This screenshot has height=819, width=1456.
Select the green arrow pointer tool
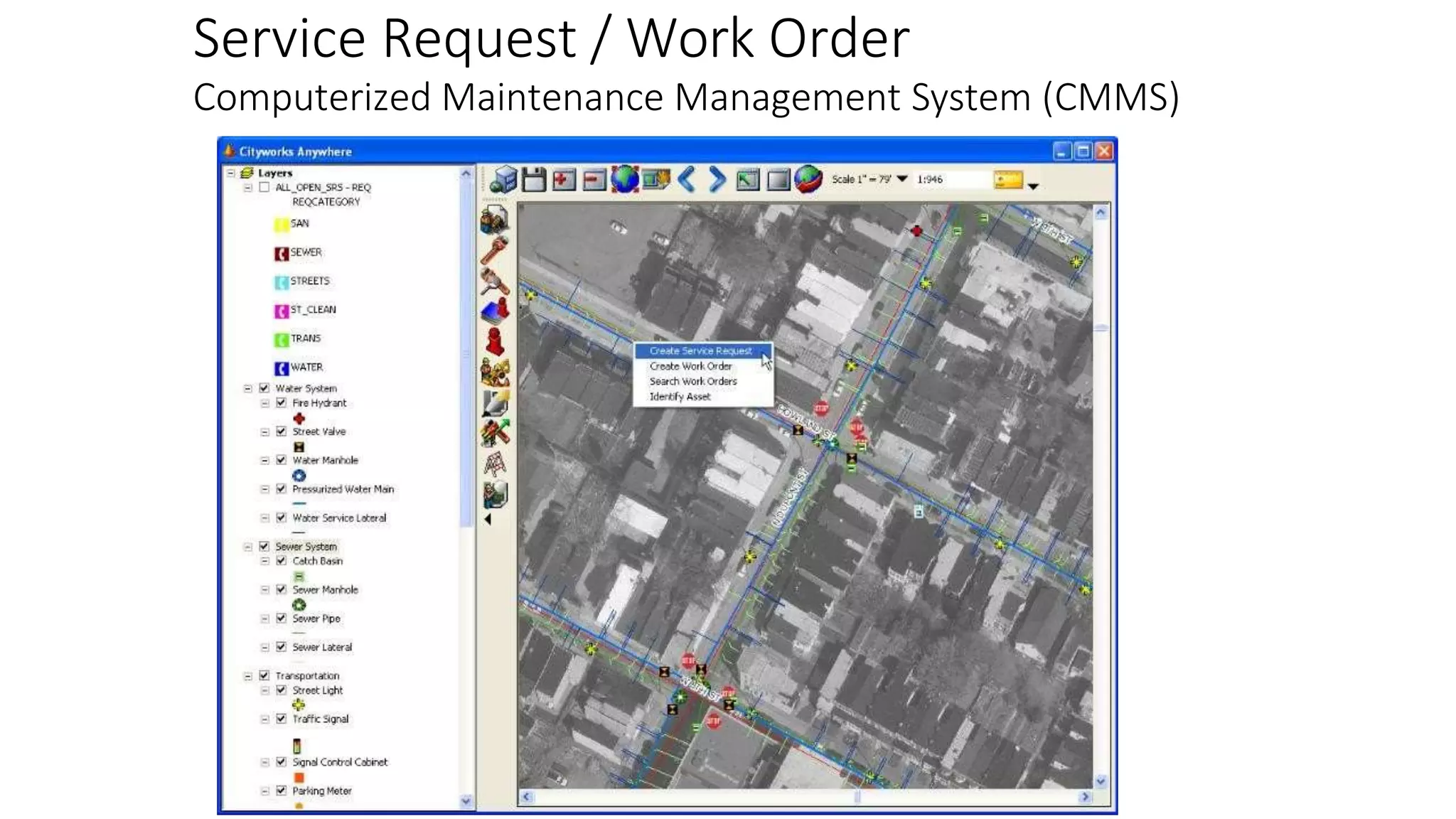tap(747, 180)
